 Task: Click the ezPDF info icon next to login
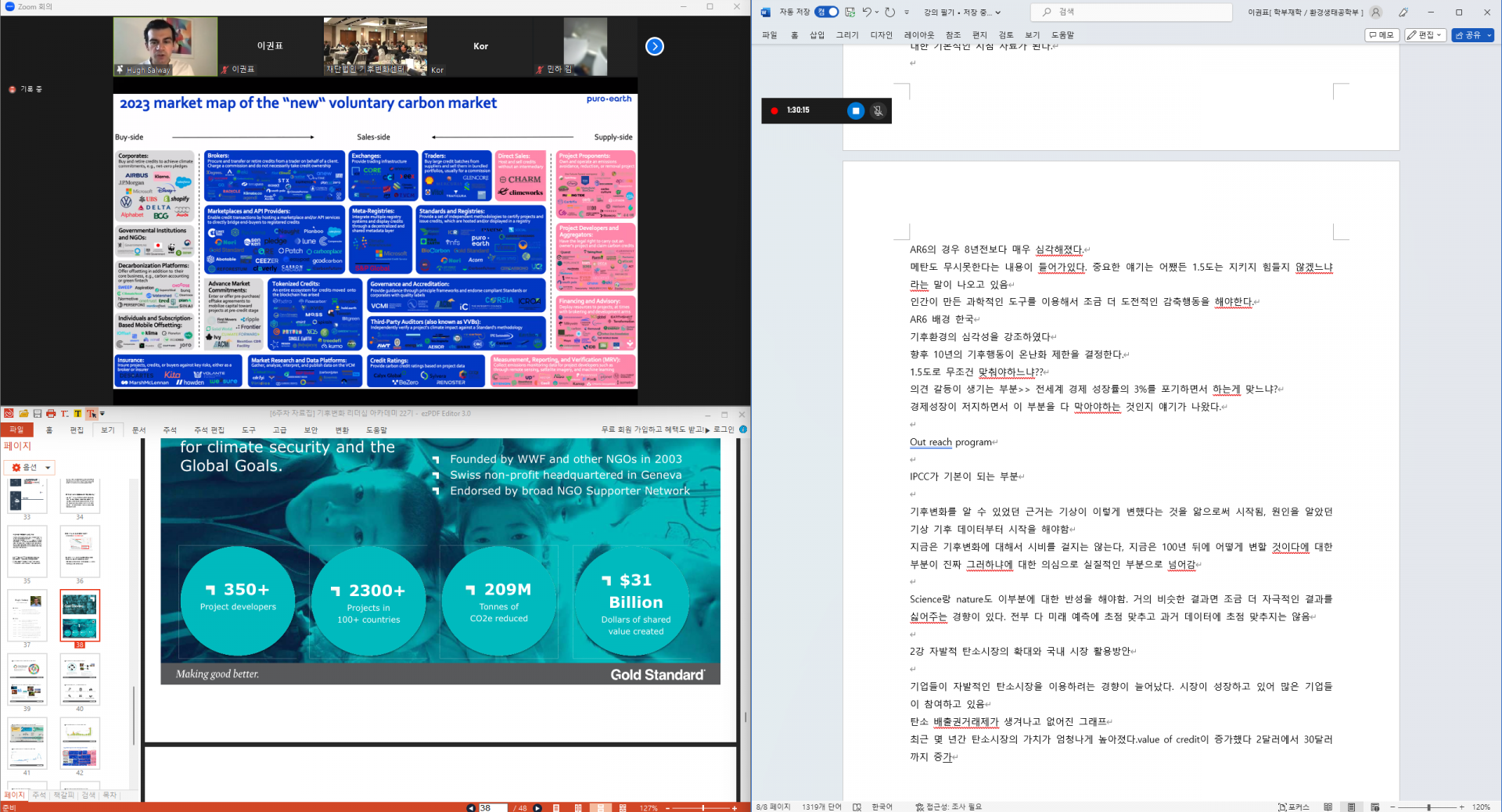tap(743, 429)
